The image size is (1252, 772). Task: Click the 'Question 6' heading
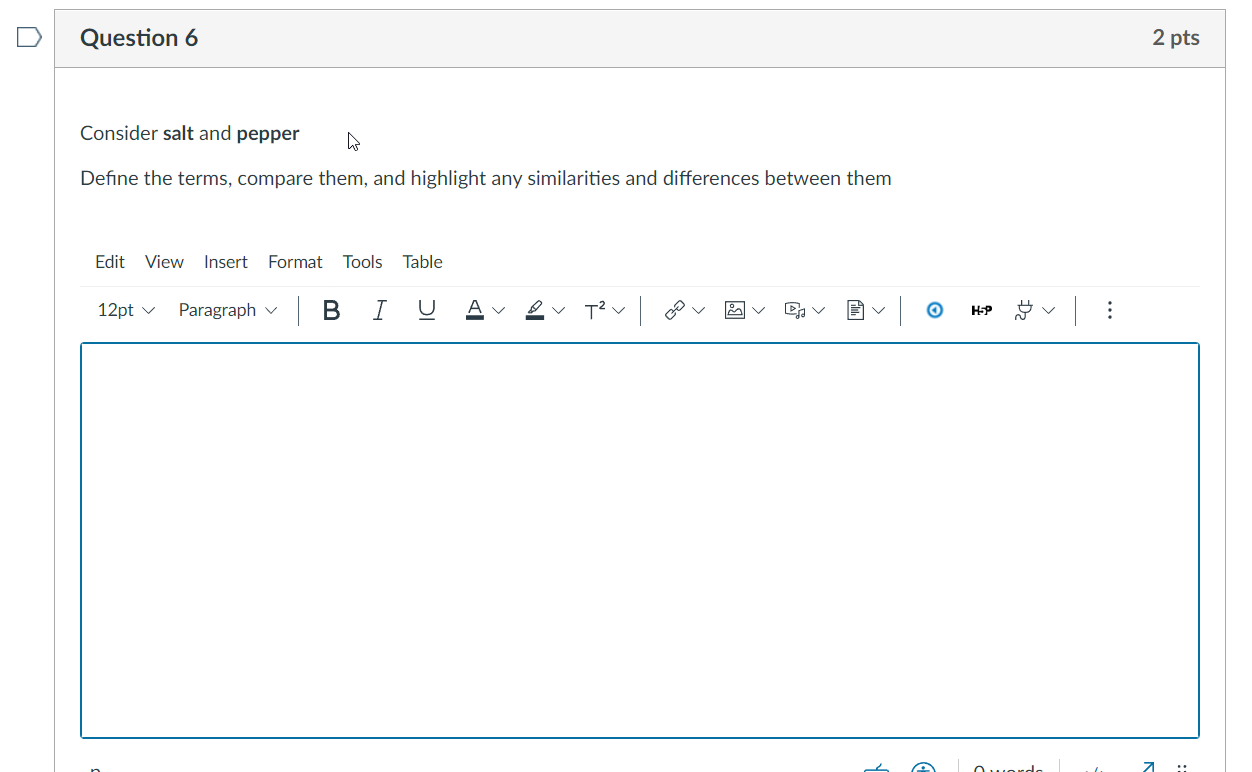(x=139, y=38)
